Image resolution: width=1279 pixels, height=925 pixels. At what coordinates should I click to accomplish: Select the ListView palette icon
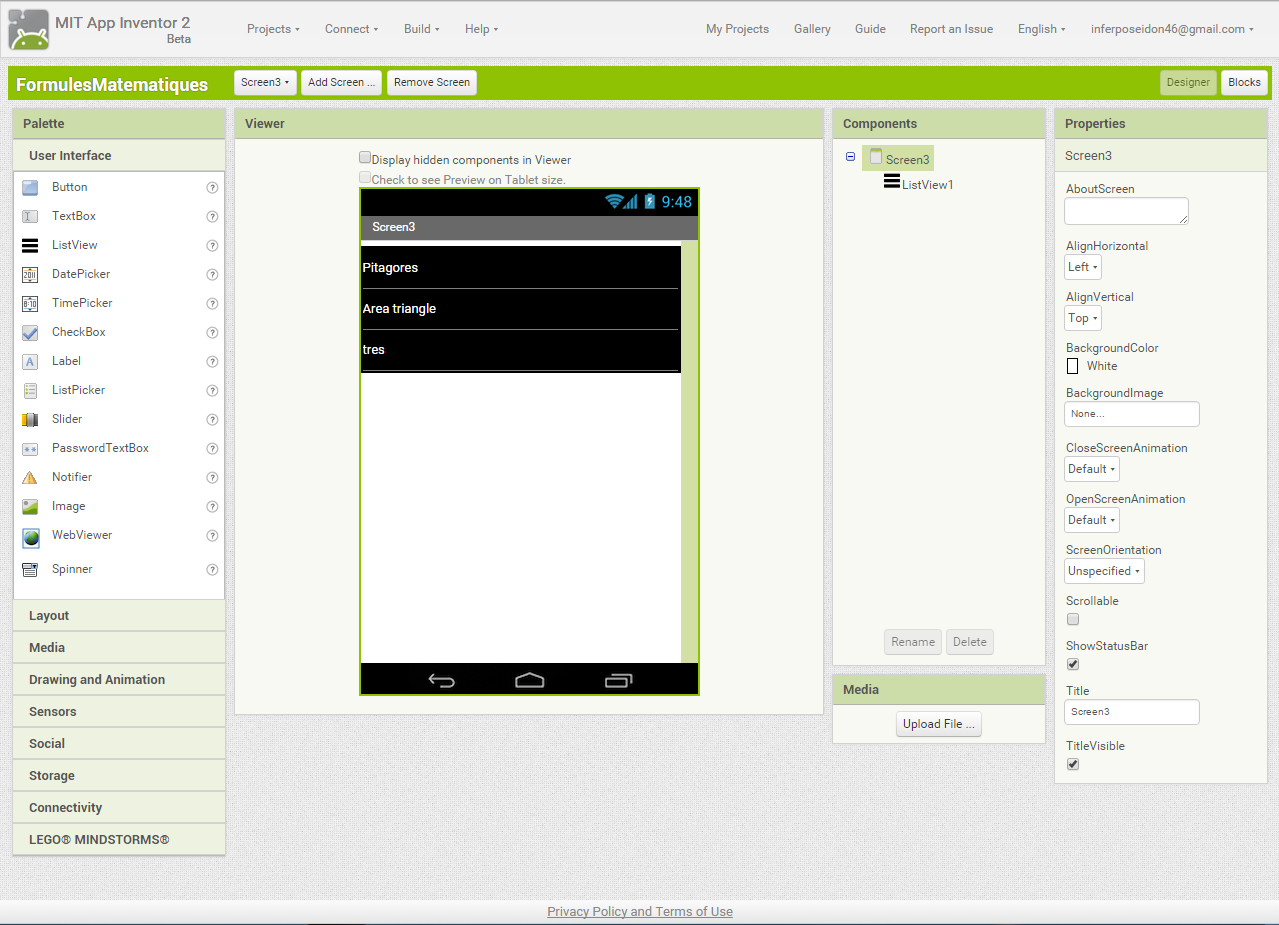(30, 246)
